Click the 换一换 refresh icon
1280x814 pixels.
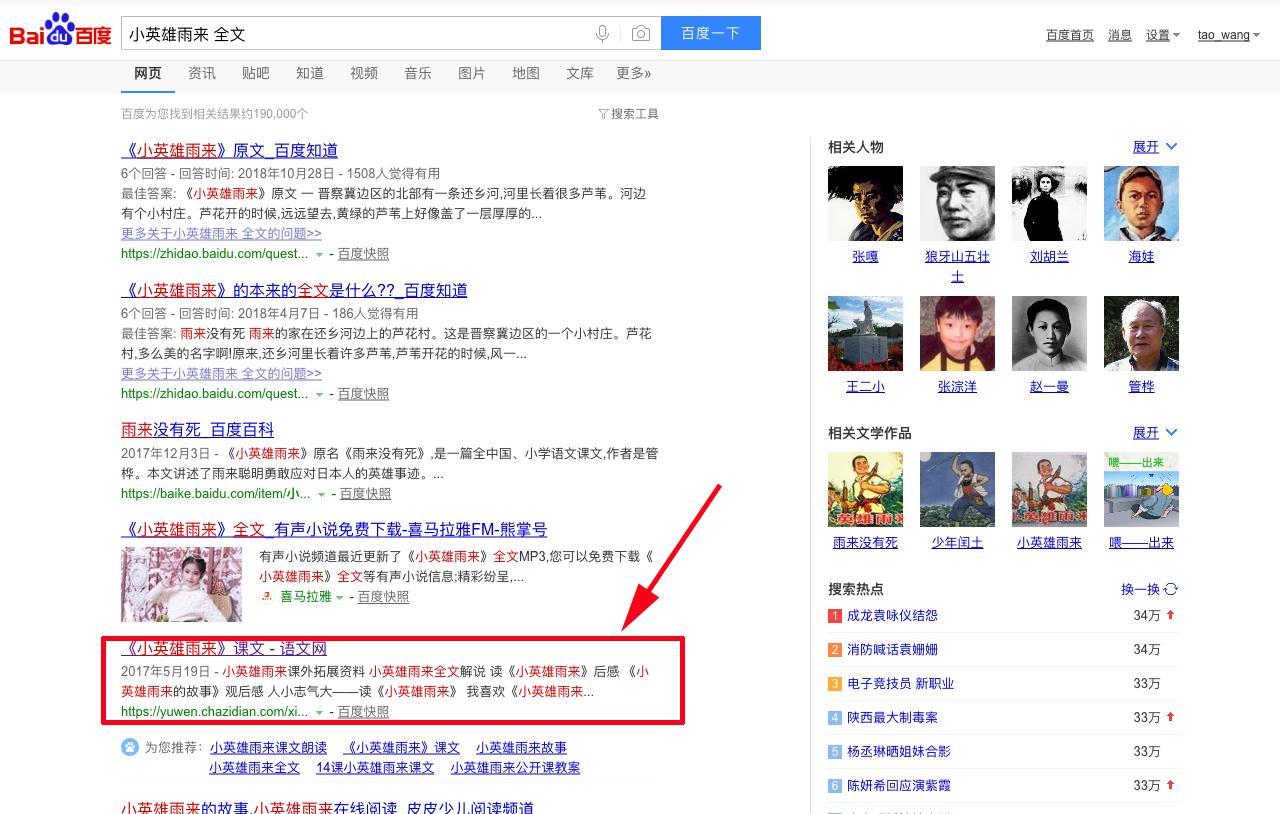click(1171, 589)
